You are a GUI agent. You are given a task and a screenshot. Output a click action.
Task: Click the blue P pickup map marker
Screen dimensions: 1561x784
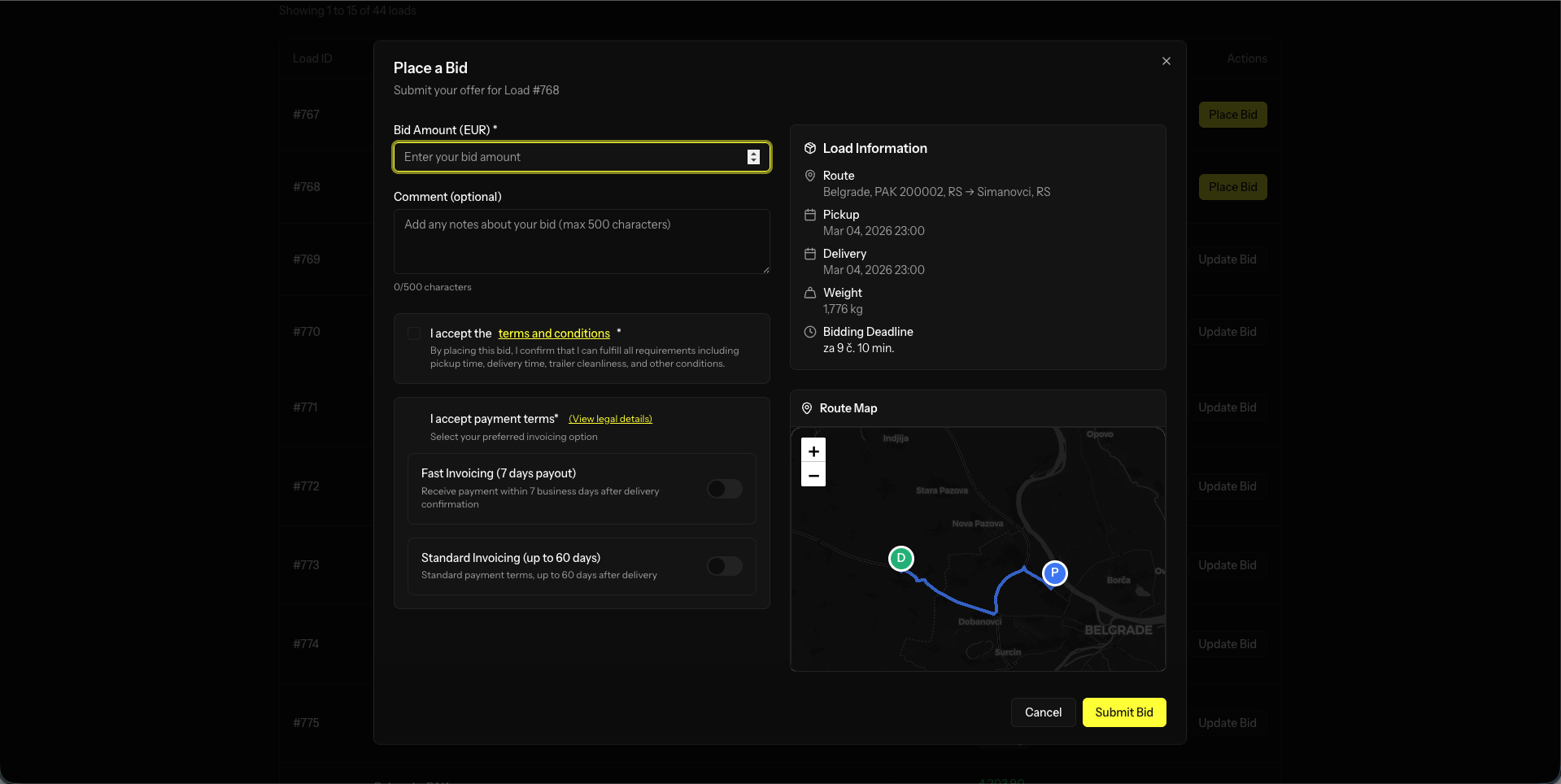coord(1054,573)
